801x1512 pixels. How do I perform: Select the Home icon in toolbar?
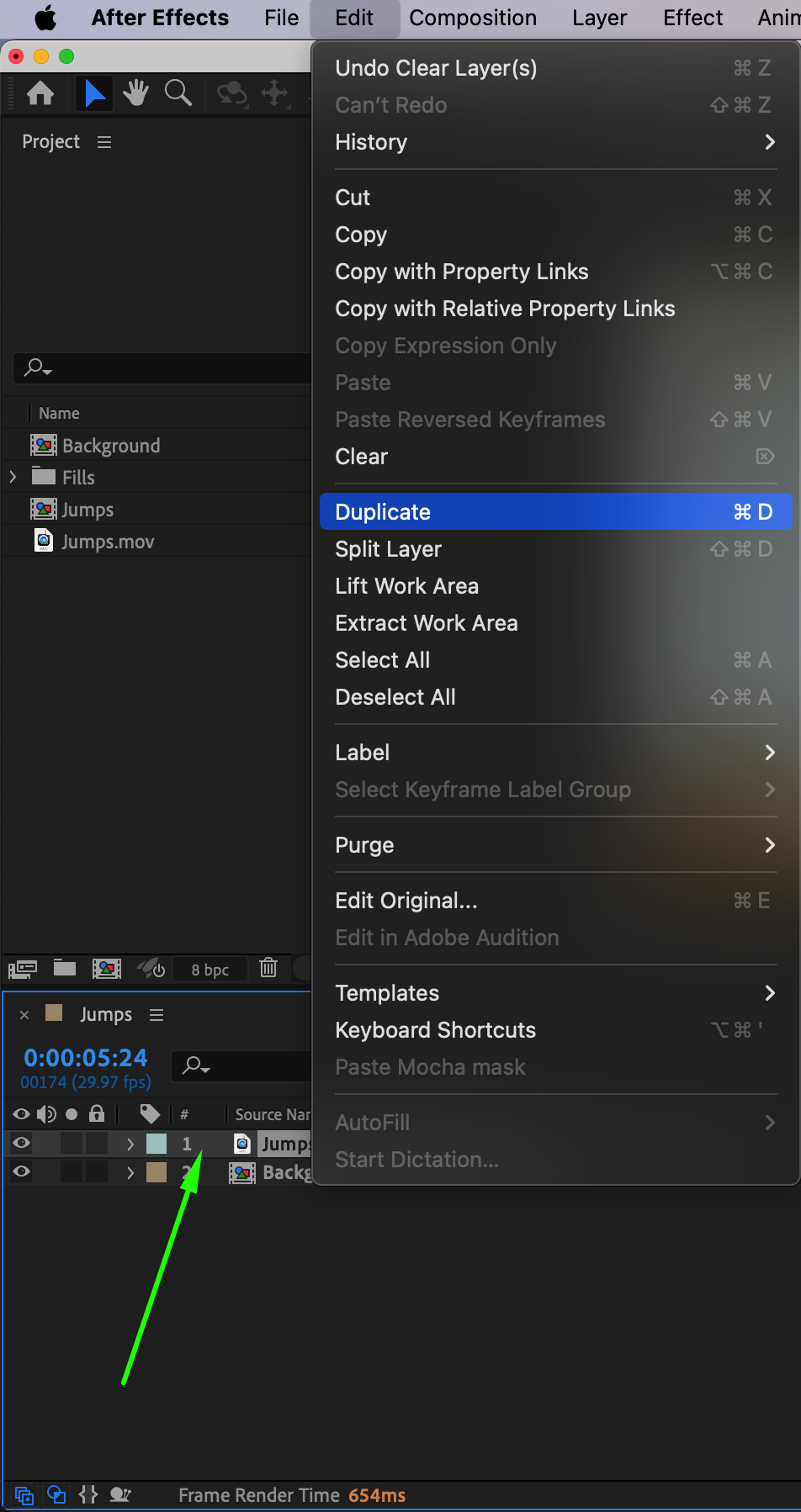click(x=40, y=93)
